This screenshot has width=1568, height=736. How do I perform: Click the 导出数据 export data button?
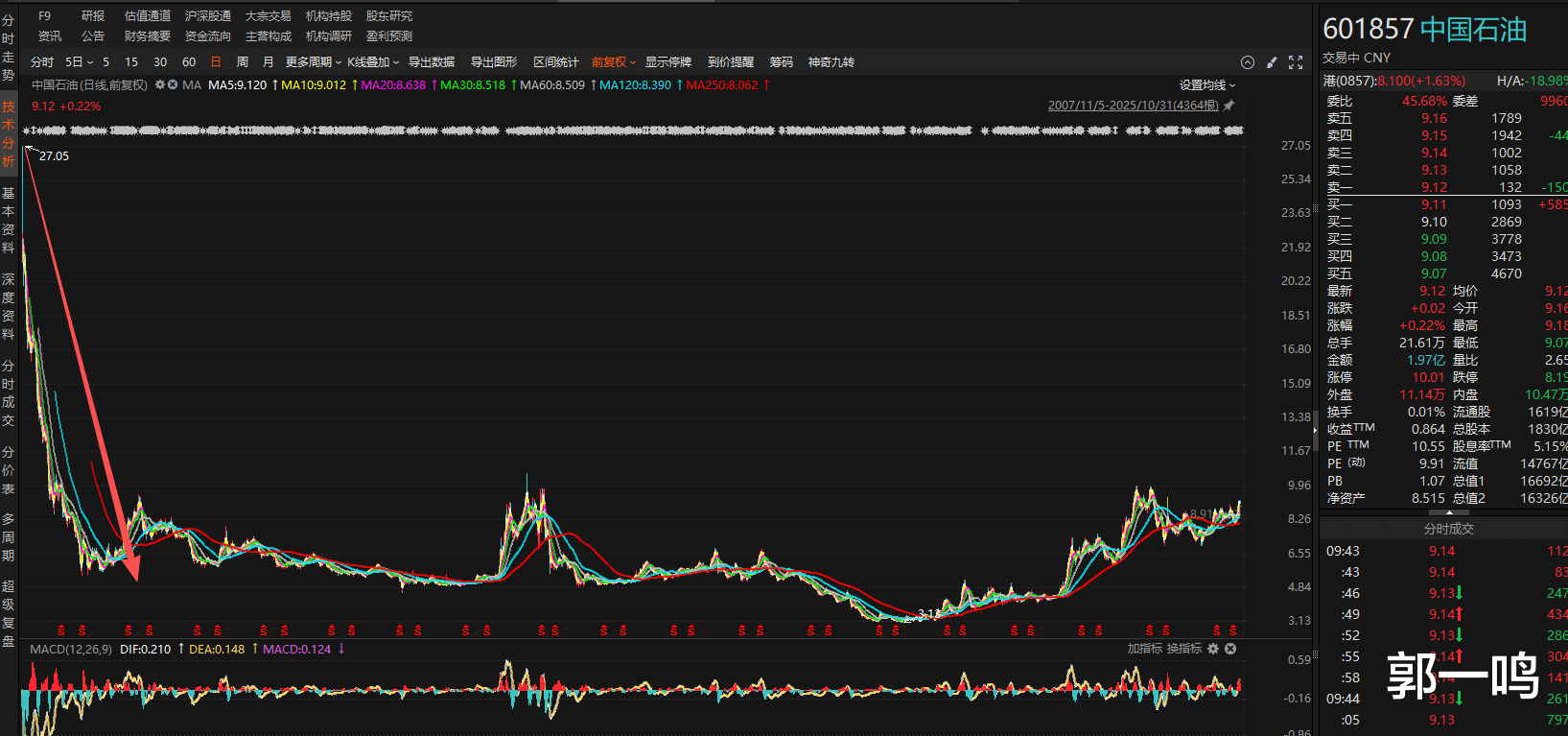click(x=432, y=62)
